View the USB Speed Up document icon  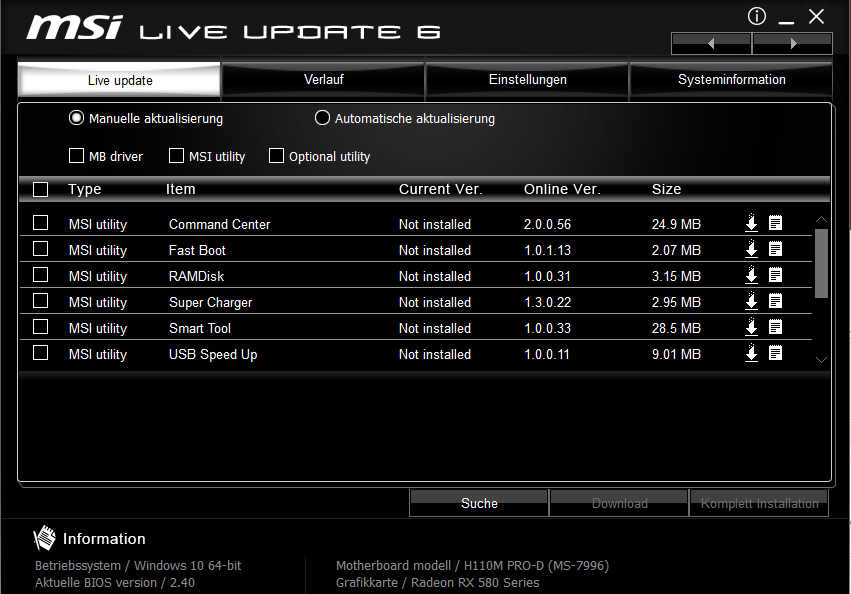[776, 353]
